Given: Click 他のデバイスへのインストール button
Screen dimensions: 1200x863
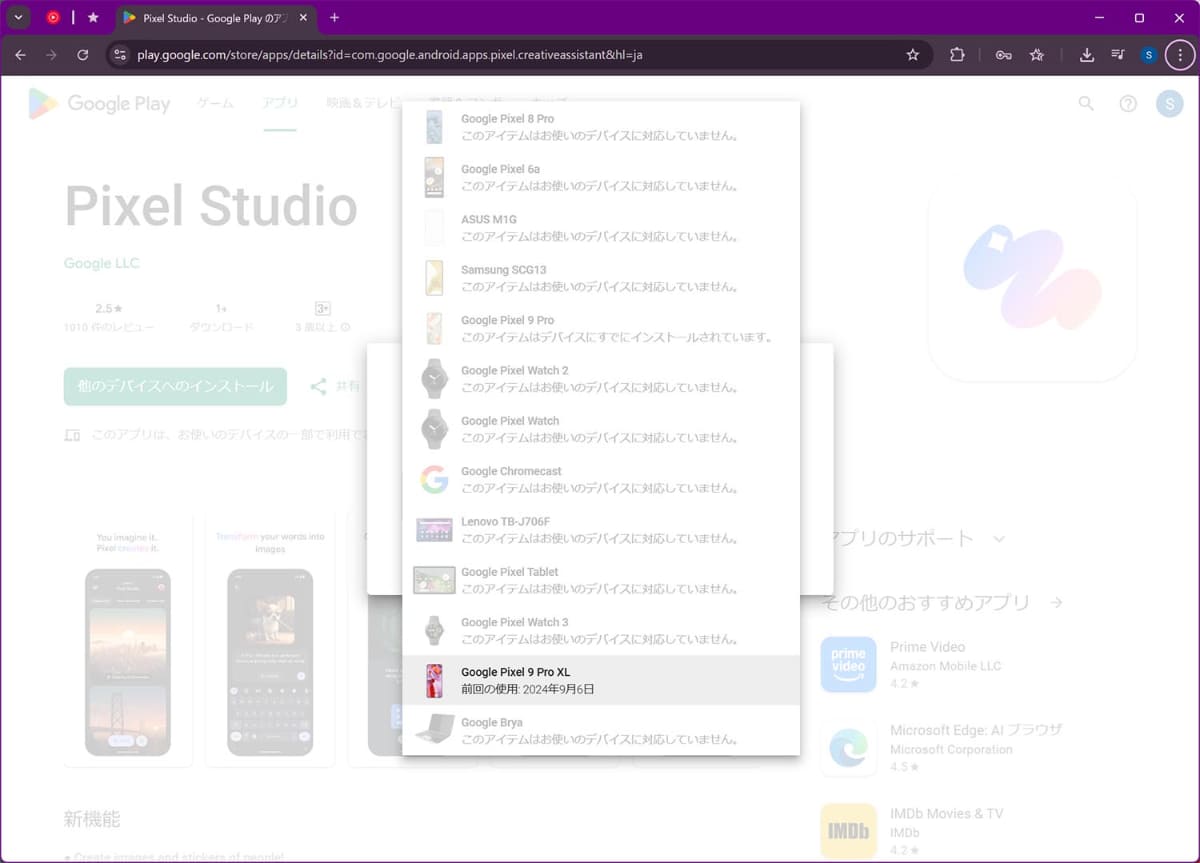Looking at the screenshot, I should [174, 386].
